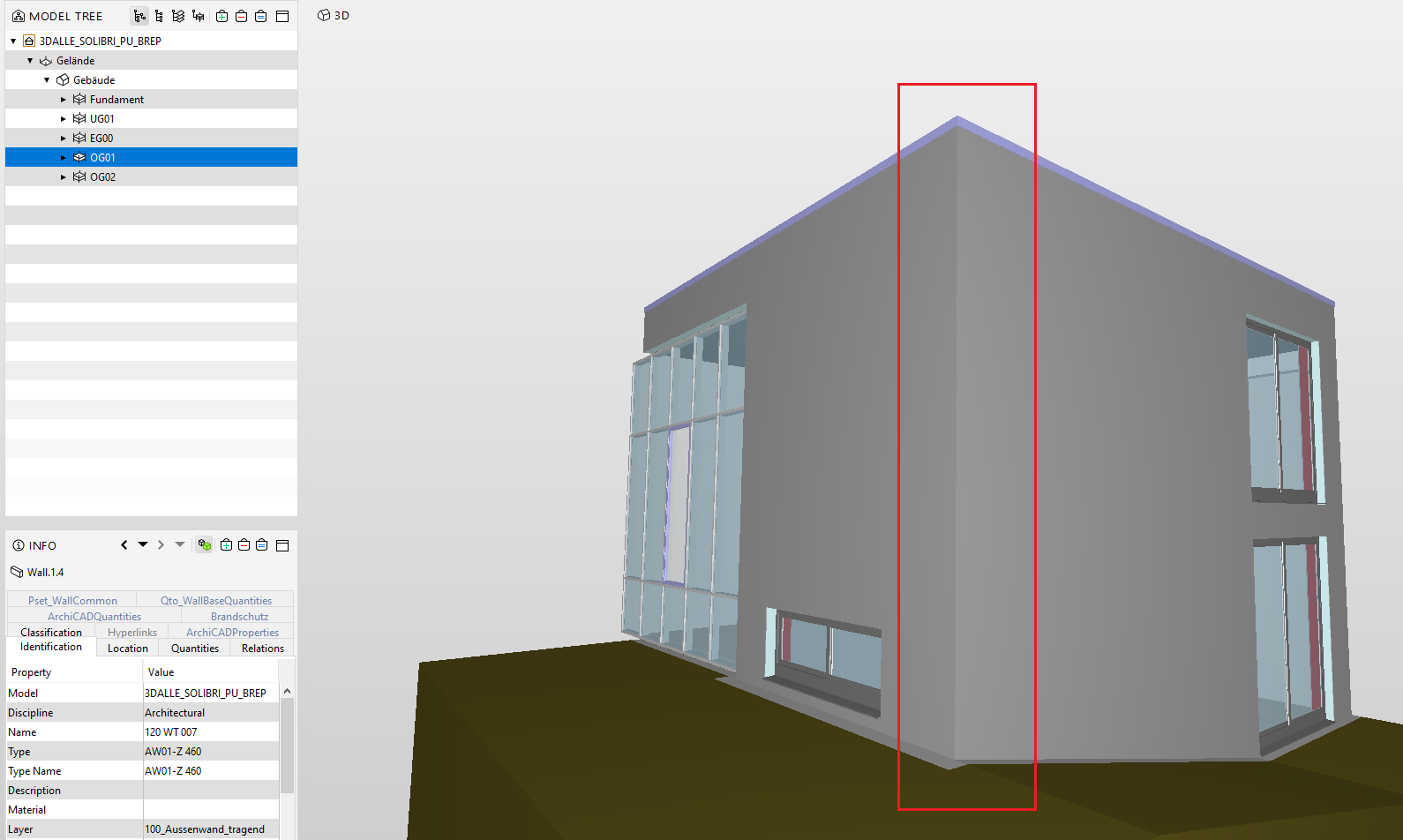Switch to the Pset_WallCommon tab
Screen dimensions: 1403x840
click(x=72, y=601)
